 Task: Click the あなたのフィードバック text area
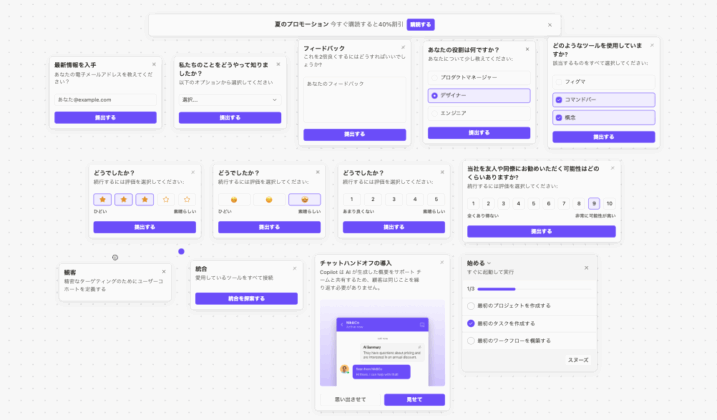pyautogui.click(x=355, y=100)
